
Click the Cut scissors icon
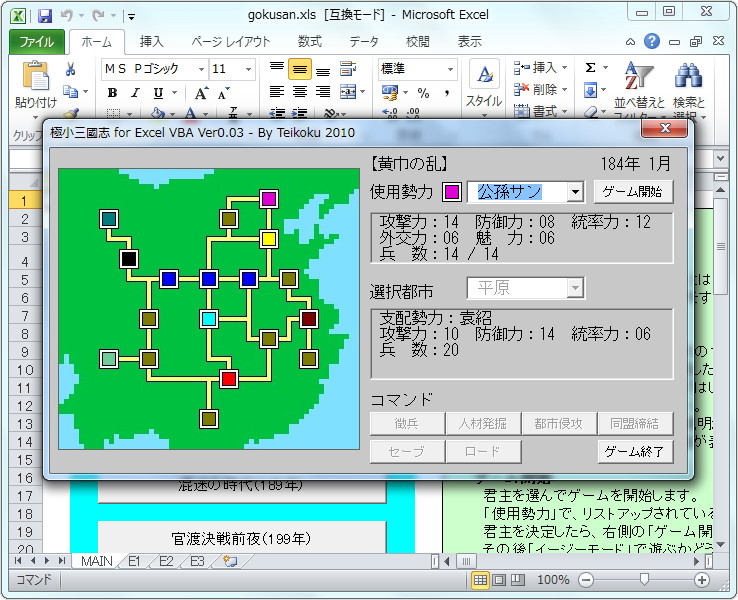coord(71,69)
